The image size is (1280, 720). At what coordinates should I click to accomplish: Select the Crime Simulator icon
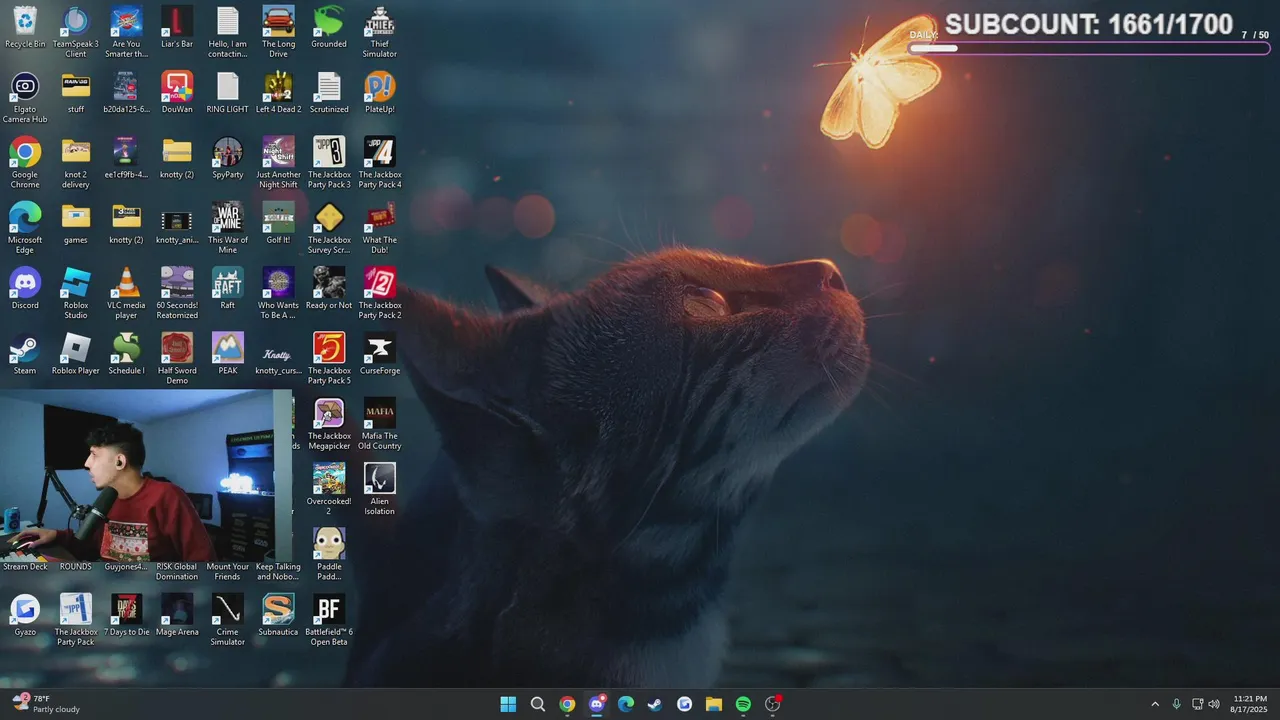pos(228,619)
